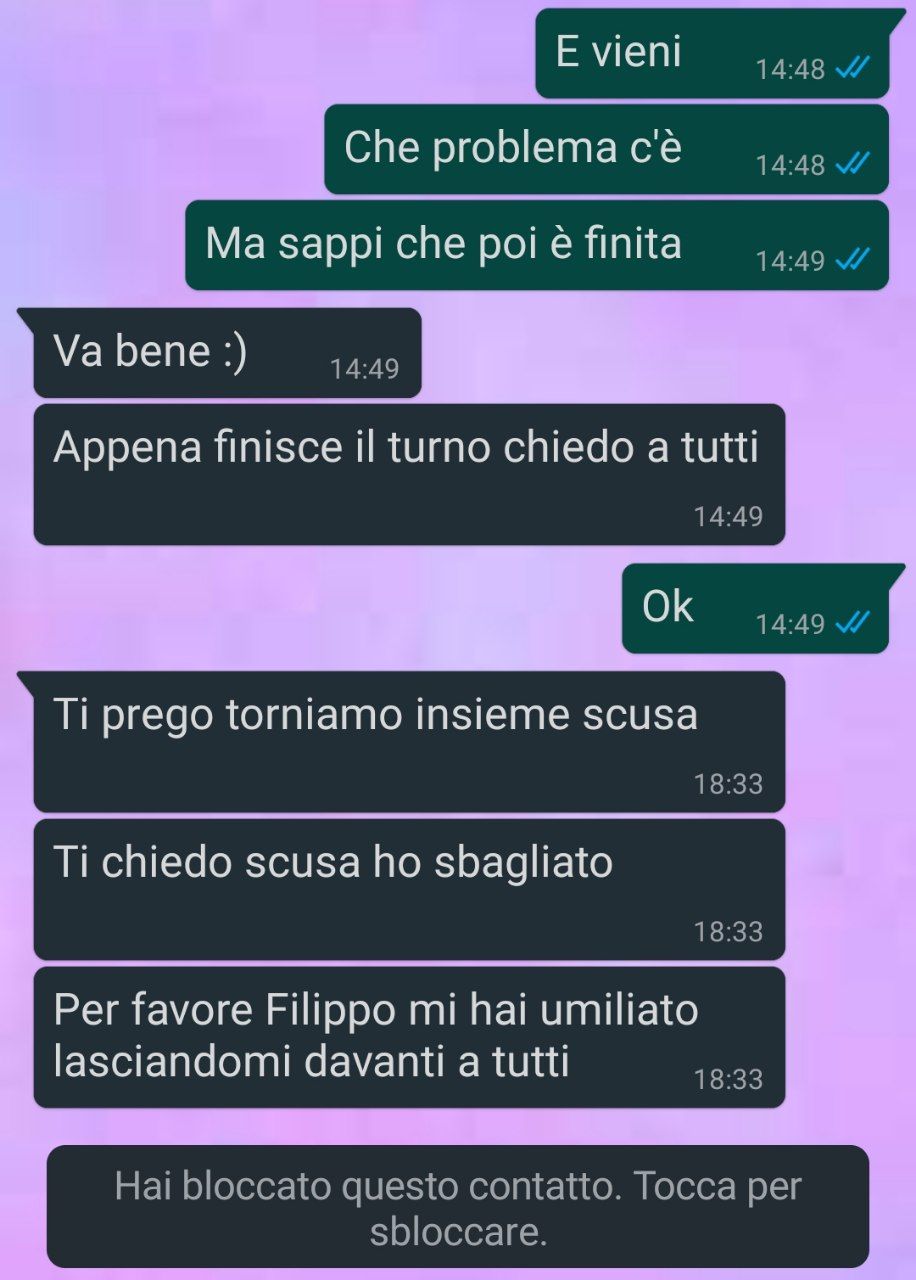The height and width of the screenshot is (1280, 916).
Task: Click read ticks beside the 'Ok' message
Action: point(852,624)
